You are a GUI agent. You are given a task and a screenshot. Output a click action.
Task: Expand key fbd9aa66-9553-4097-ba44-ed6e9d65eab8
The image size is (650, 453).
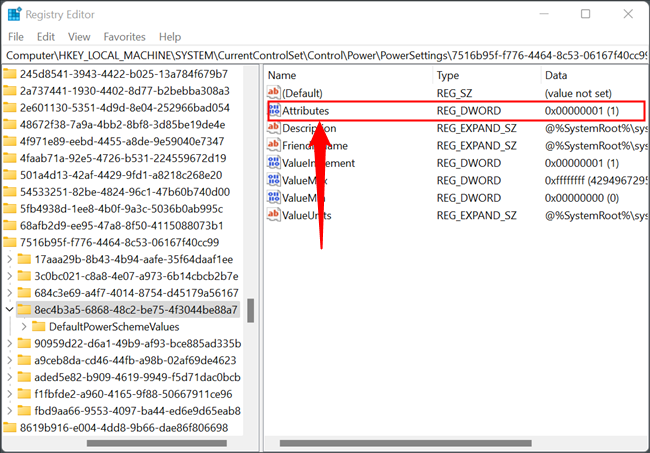click(x=10, y=411)
